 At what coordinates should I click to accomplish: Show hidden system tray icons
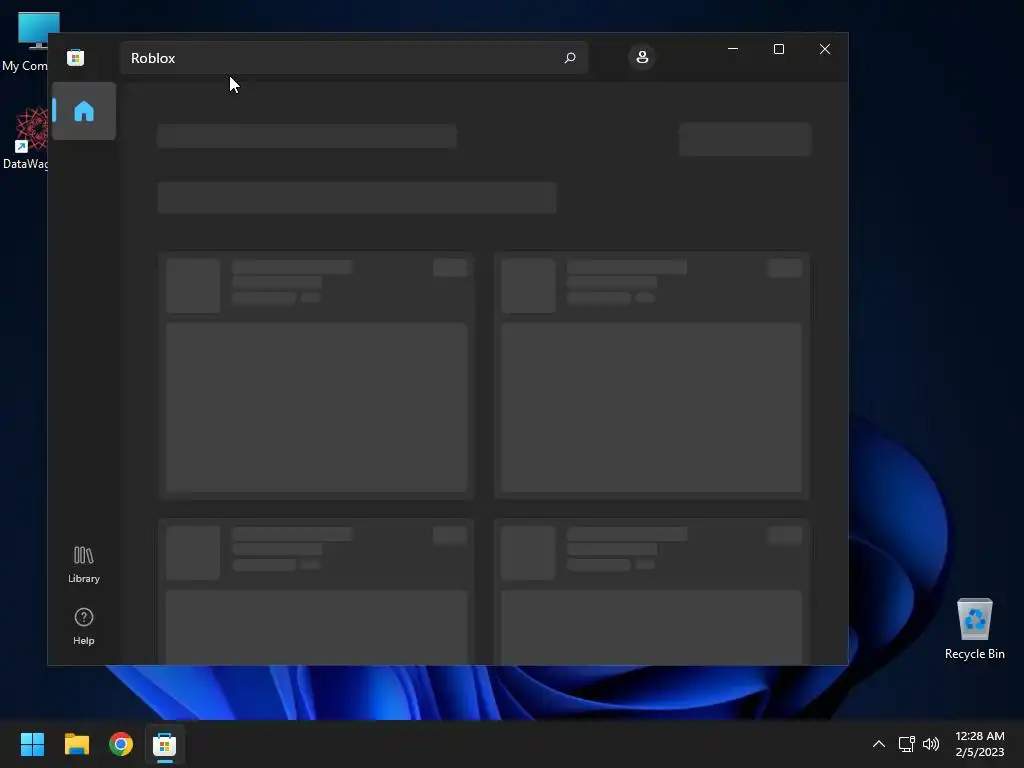click(x=879, y=744)
